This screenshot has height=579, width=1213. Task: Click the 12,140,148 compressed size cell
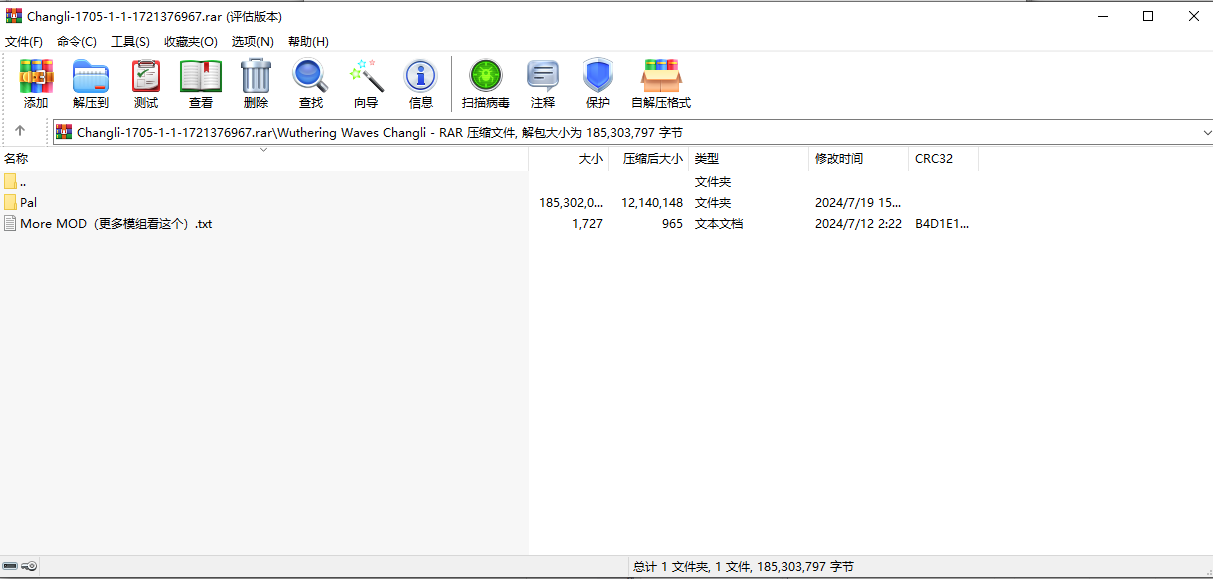pos(652,202)
